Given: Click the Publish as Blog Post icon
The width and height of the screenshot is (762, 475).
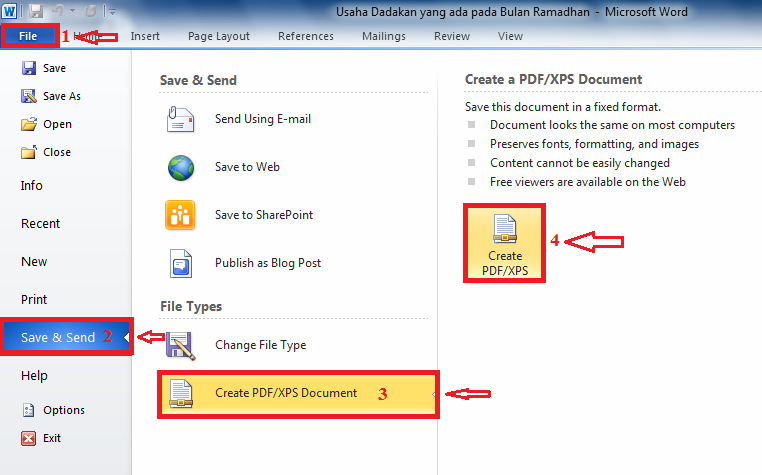Looking at the screenshot, I should (x=181, y=263).
